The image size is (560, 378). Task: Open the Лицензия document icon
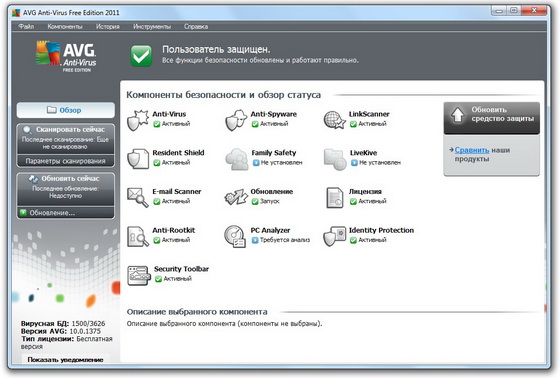(335, 198)
